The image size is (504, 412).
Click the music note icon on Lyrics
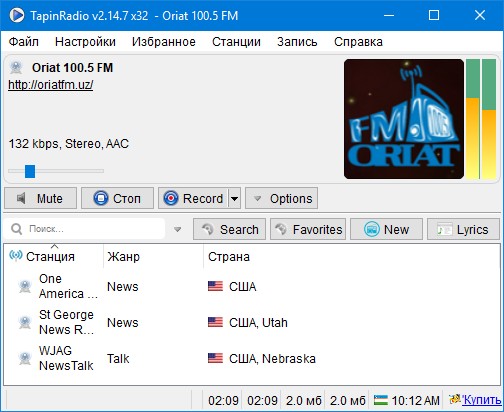(444, 229)
